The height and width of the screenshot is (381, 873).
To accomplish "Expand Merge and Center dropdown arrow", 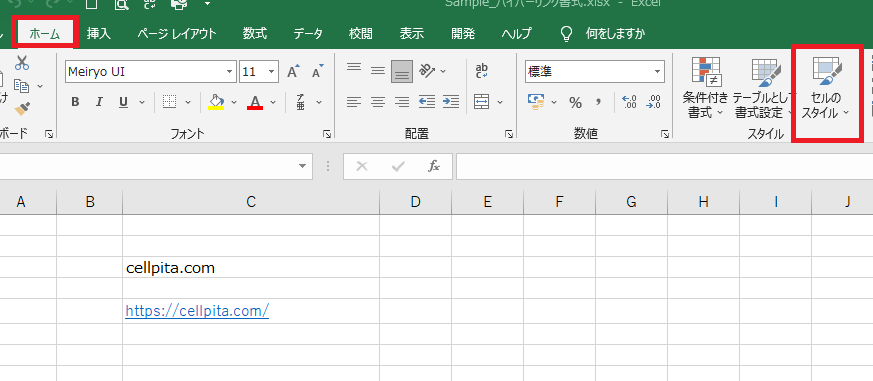I will [500, 102].
